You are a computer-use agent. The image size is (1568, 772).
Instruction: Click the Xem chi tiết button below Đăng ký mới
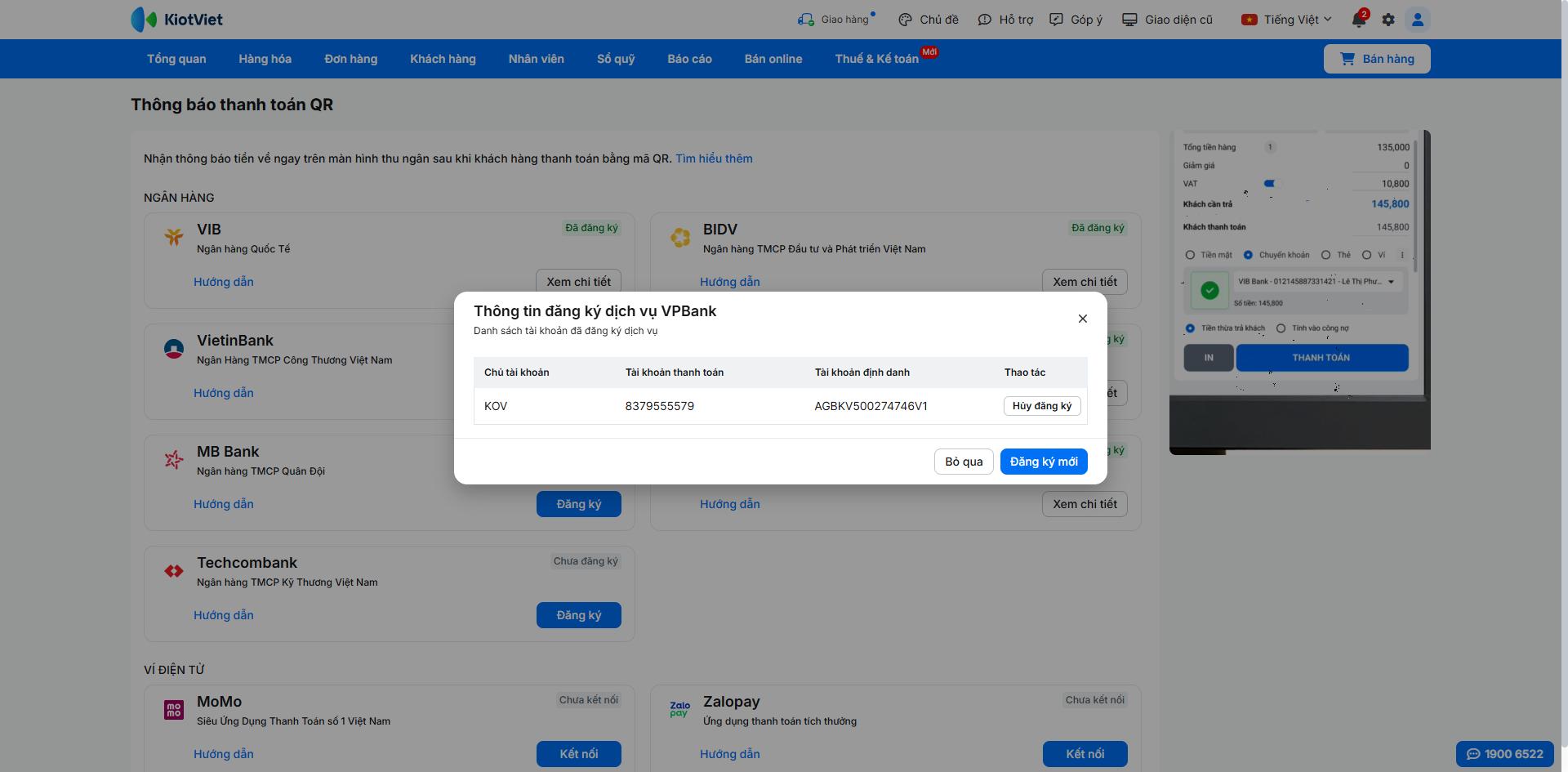coord(1085,504)
